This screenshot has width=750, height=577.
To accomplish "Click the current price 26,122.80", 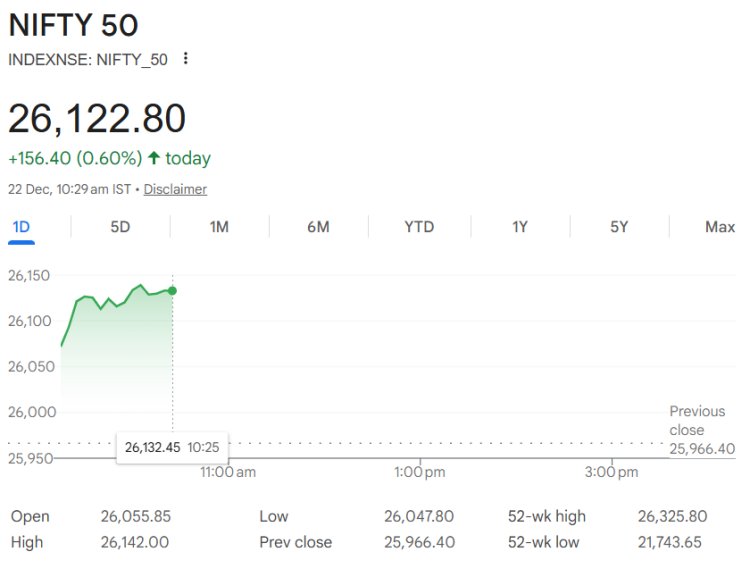I will (x=97, y=118).
